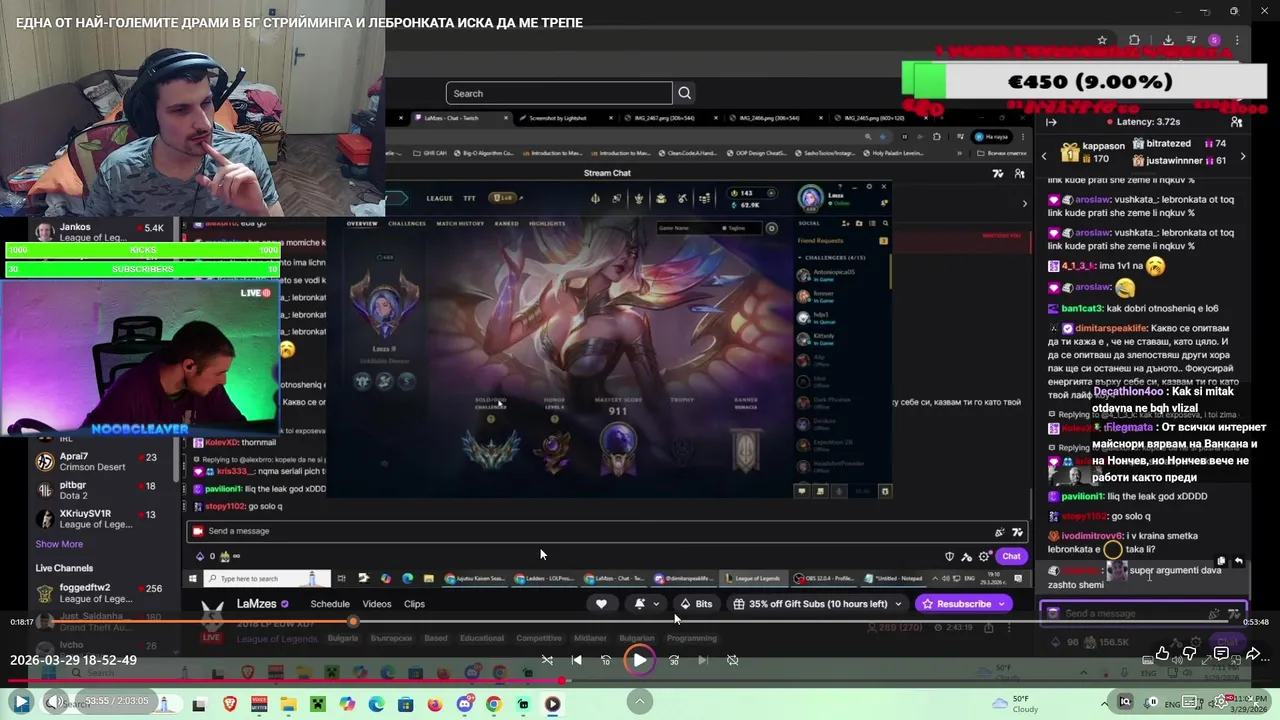
Task: Toggle the repeat loop button
Action: pyautogui.click(x=732, y=660)
